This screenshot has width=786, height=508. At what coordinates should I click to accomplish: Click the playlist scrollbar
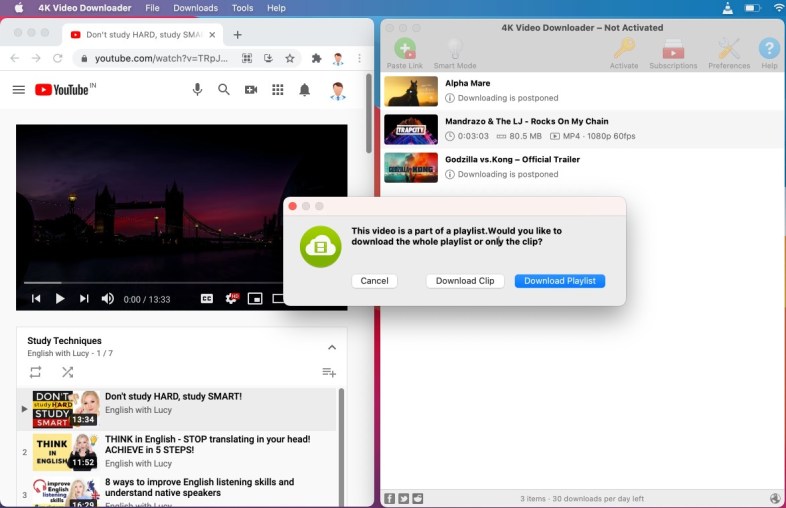point(341,446)
